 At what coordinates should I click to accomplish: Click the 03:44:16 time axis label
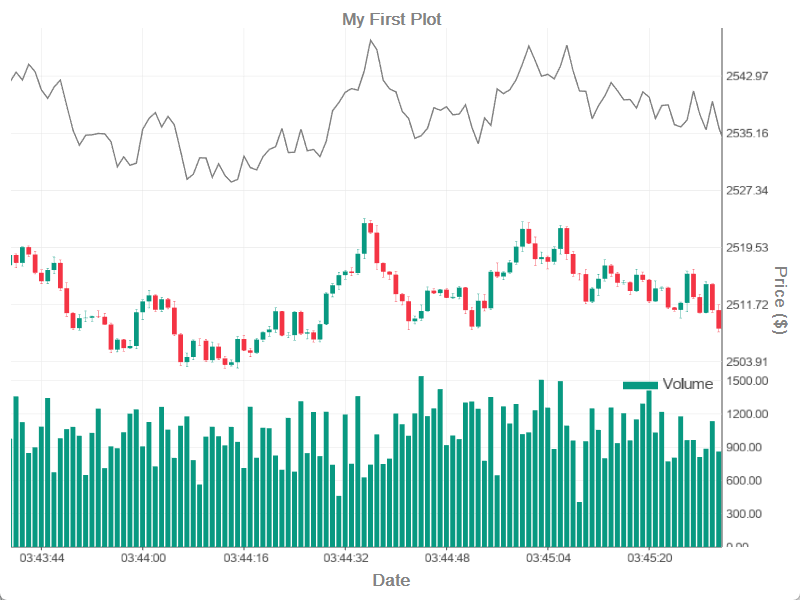pos(245,558)
